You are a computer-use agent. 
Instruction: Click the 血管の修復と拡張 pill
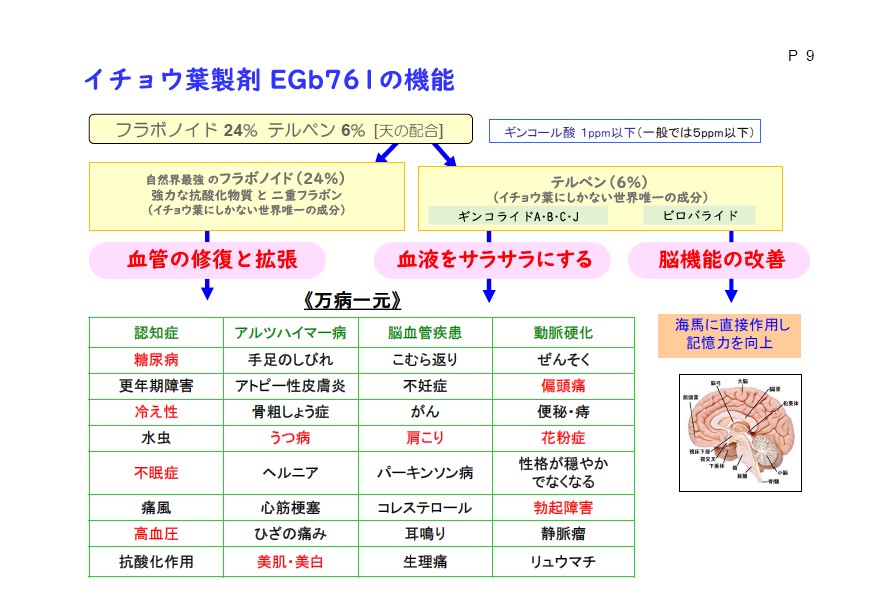click(x=207, y=260)
